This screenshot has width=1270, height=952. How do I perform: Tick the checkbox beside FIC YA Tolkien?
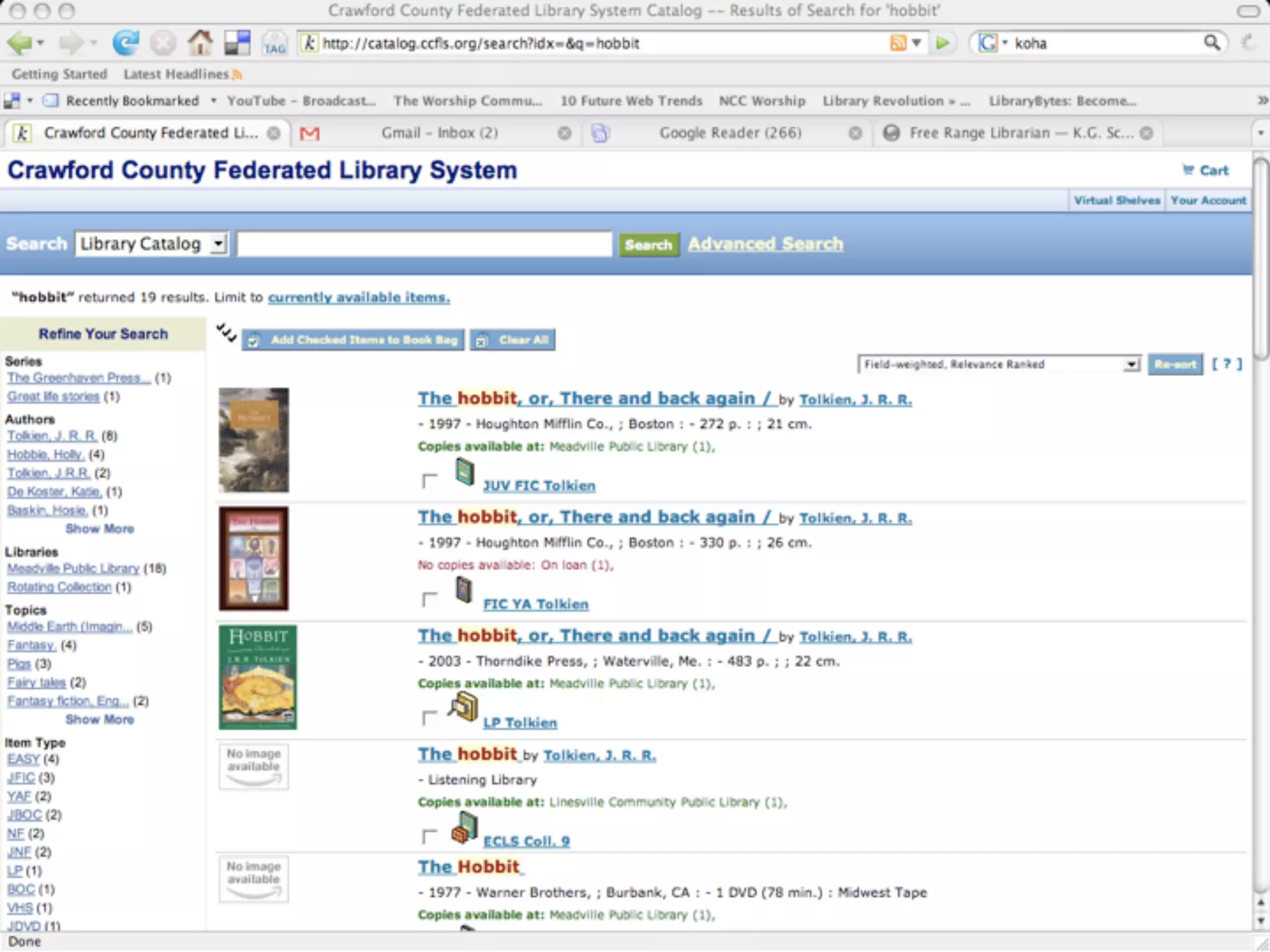429,599
